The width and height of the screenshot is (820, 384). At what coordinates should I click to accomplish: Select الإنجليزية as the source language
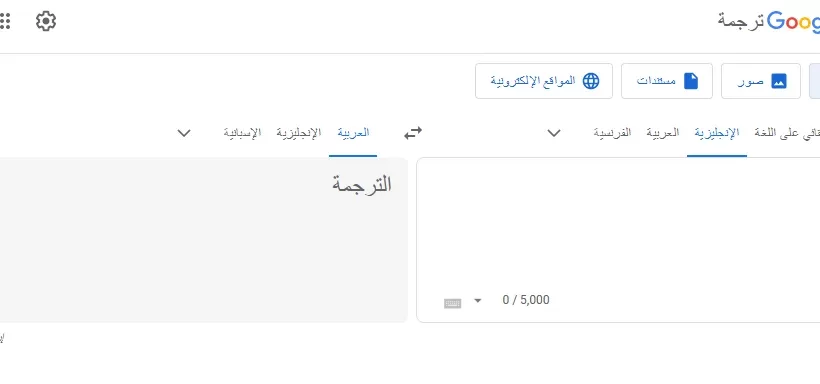point(717,133)
